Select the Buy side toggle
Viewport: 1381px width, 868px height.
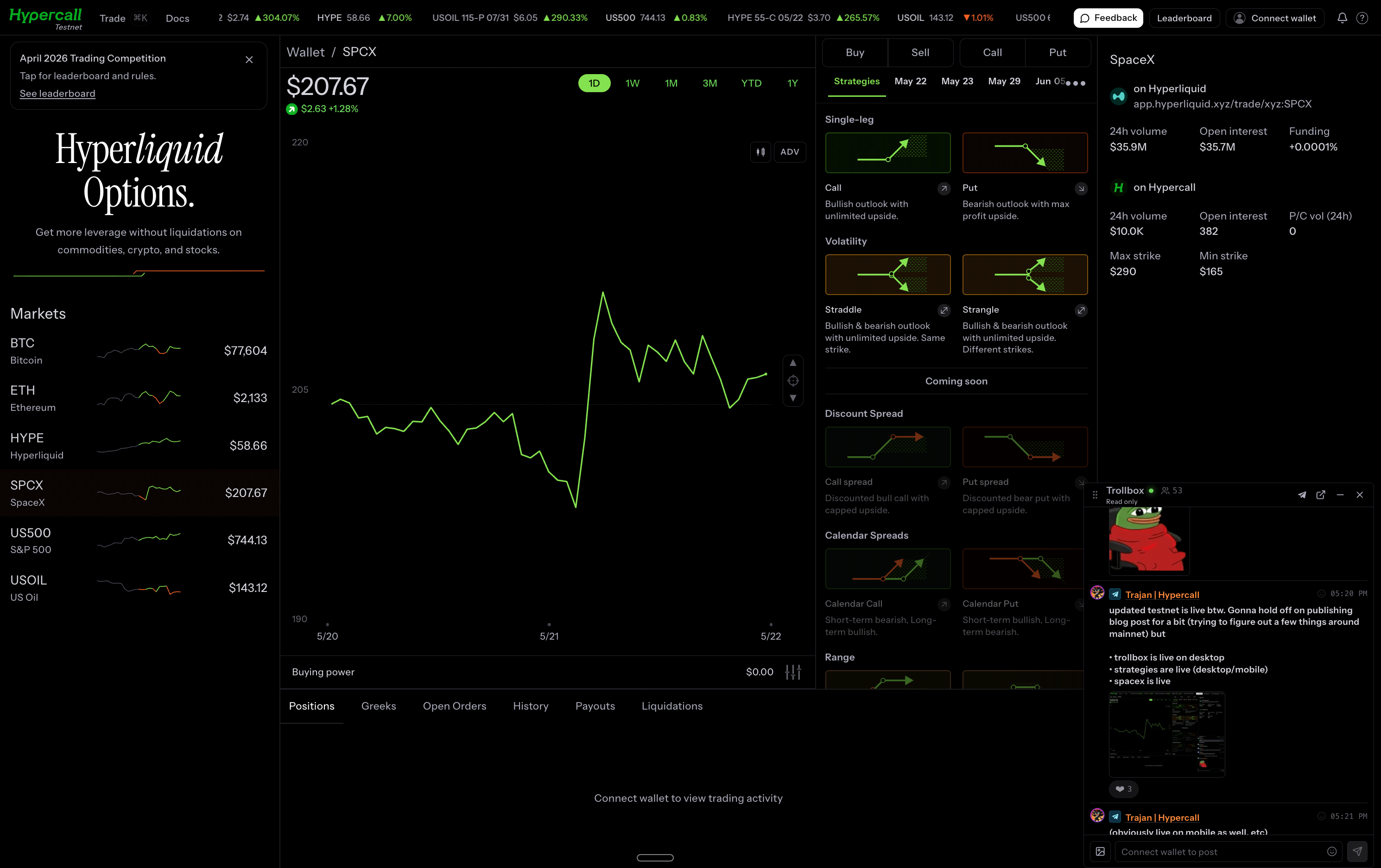[x=855, y=53]
